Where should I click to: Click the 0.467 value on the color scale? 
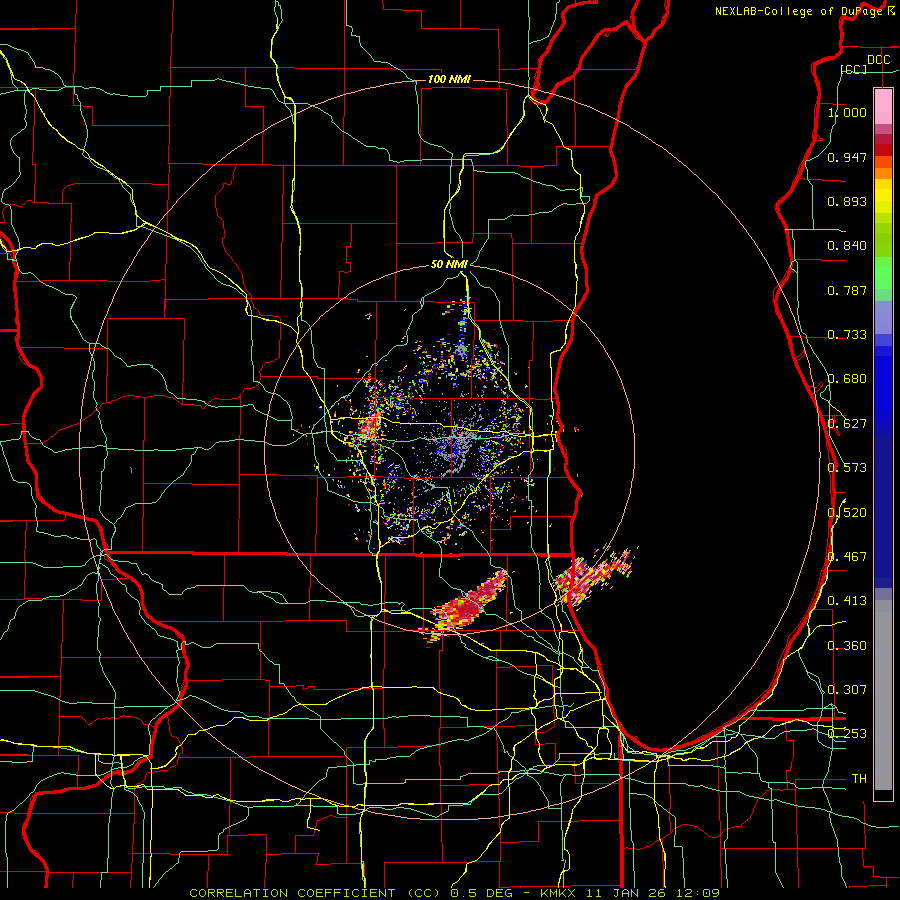[x=847, y=557]
